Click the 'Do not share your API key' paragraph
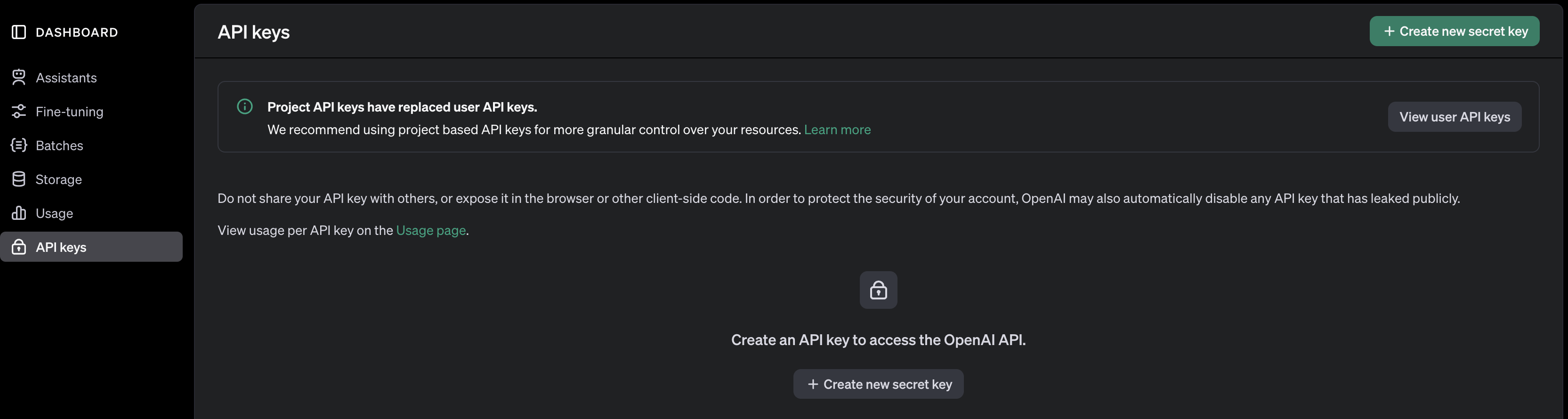1568x419 pixels. pos(839,199)
